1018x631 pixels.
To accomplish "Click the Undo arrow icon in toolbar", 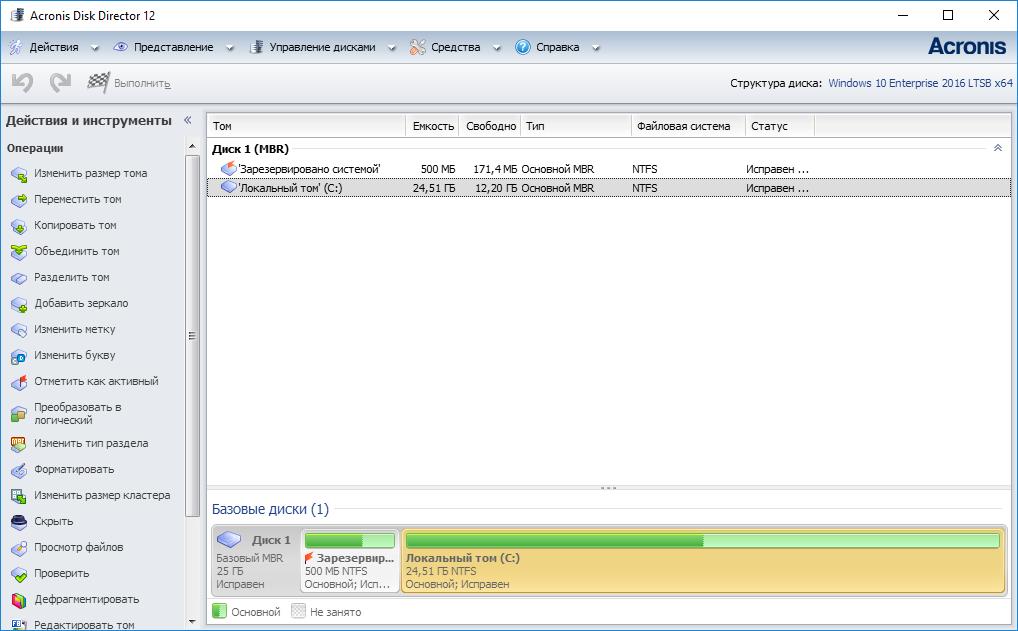I will coord(22,83).
